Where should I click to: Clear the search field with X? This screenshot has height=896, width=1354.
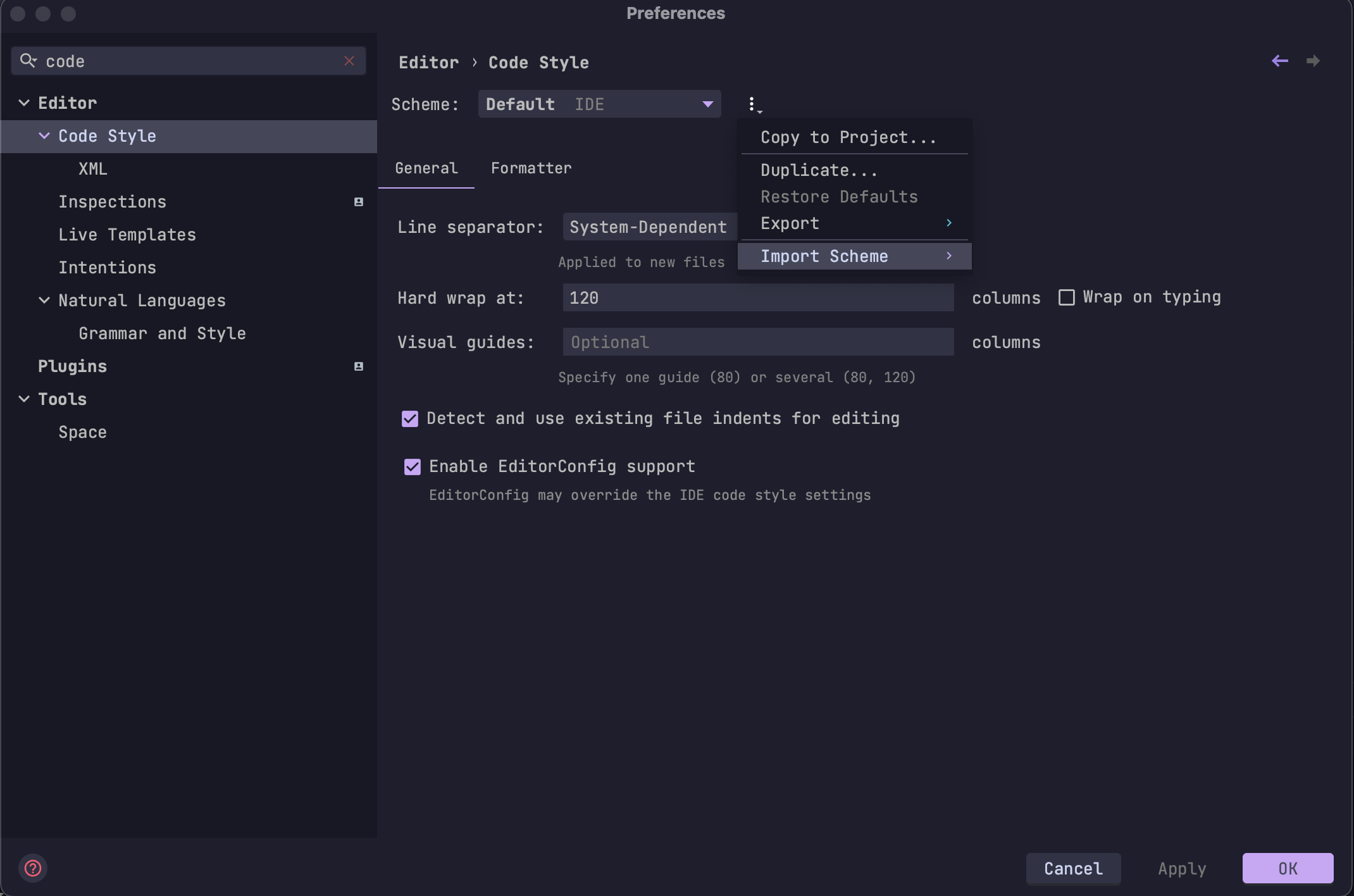(x=349, y=61)
